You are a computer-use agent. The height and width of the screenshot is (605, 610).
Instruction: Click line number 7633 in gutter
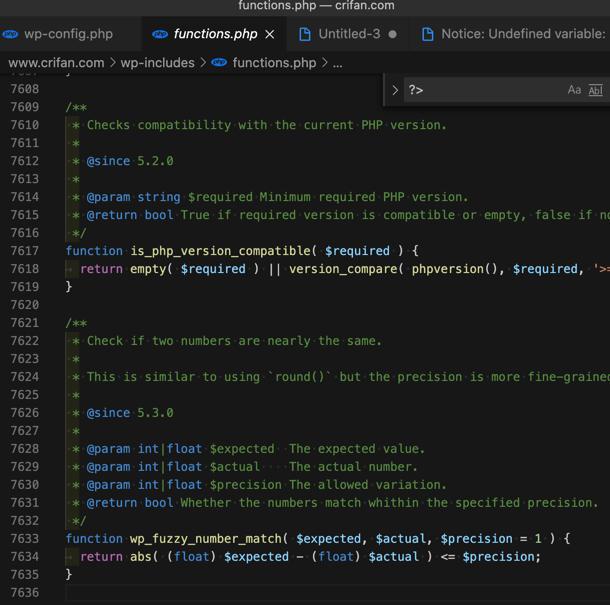point(25,538)
